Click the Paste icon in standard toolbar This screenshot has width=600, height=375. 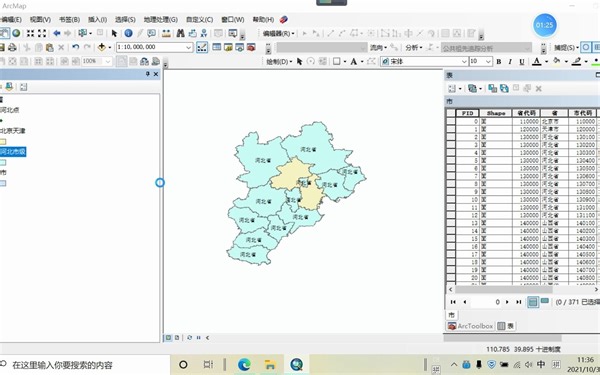tap(50, 47)
